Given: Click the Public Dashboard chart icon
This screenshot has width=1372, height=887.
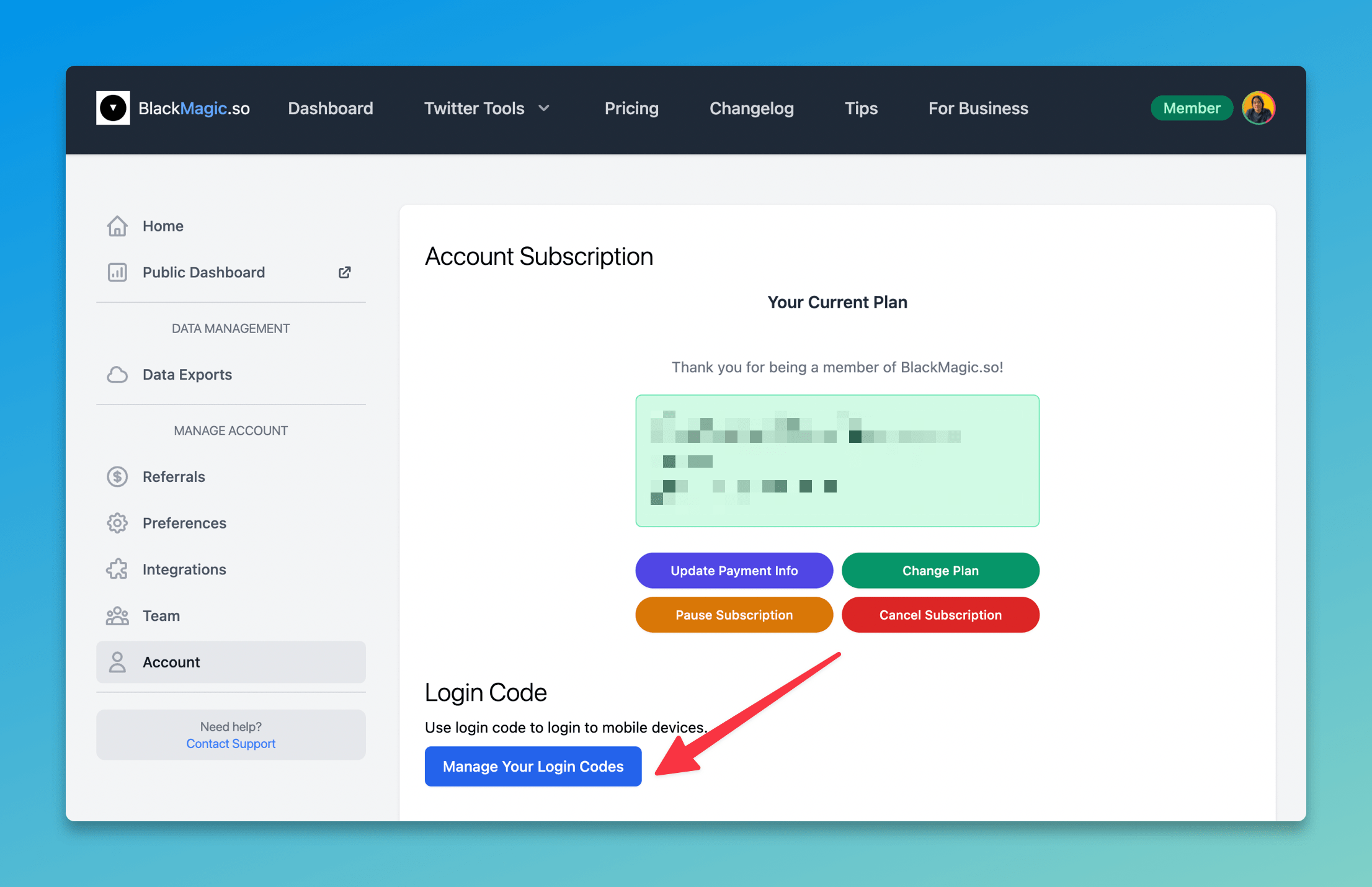Looking at the screenshot, I should (117, 272).
